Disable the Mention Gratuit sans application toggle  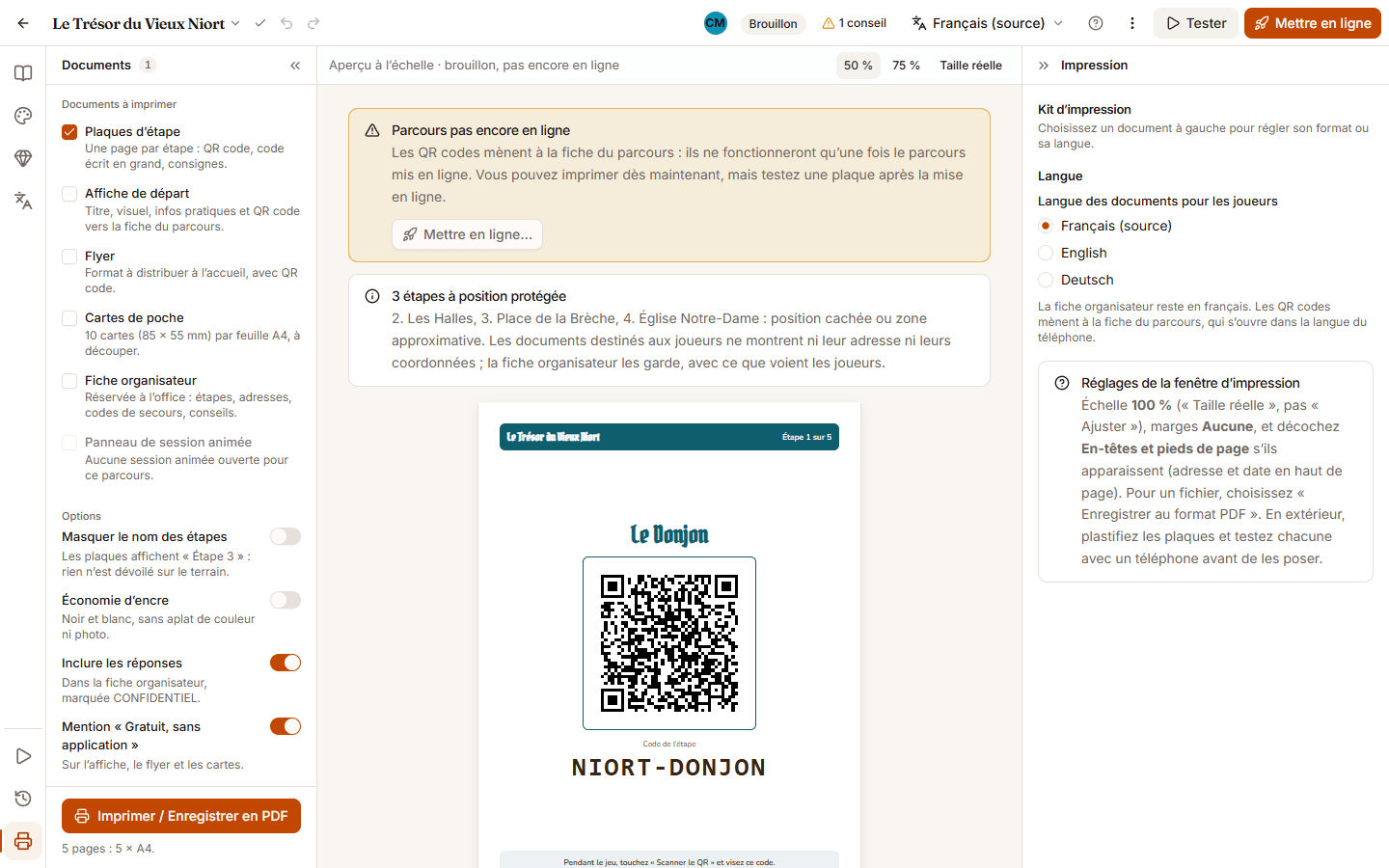click(x=286, y=726)
